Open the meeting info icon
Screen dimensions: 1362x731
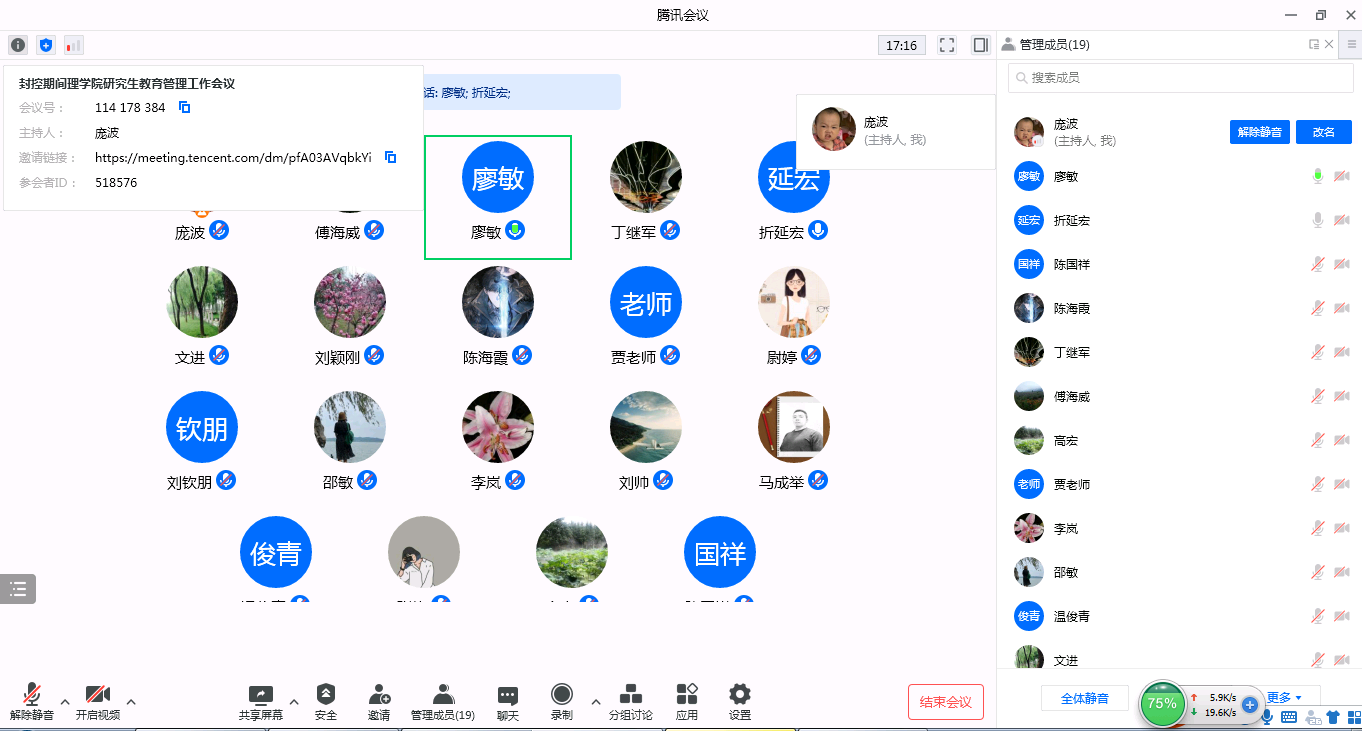(x=18, y=45)
